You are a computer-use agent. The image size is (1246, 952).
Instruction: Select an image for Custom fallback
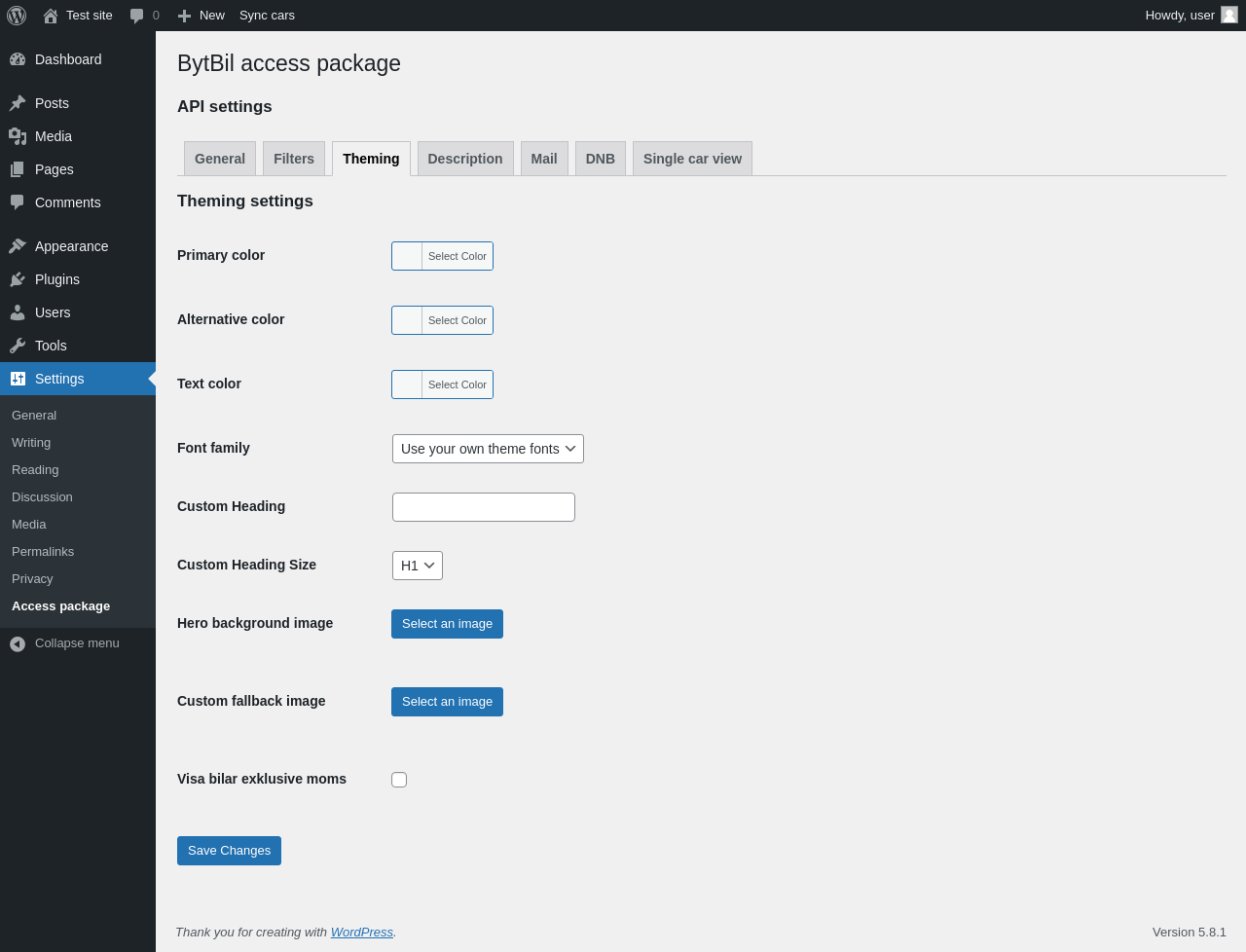tap(447, 702)
